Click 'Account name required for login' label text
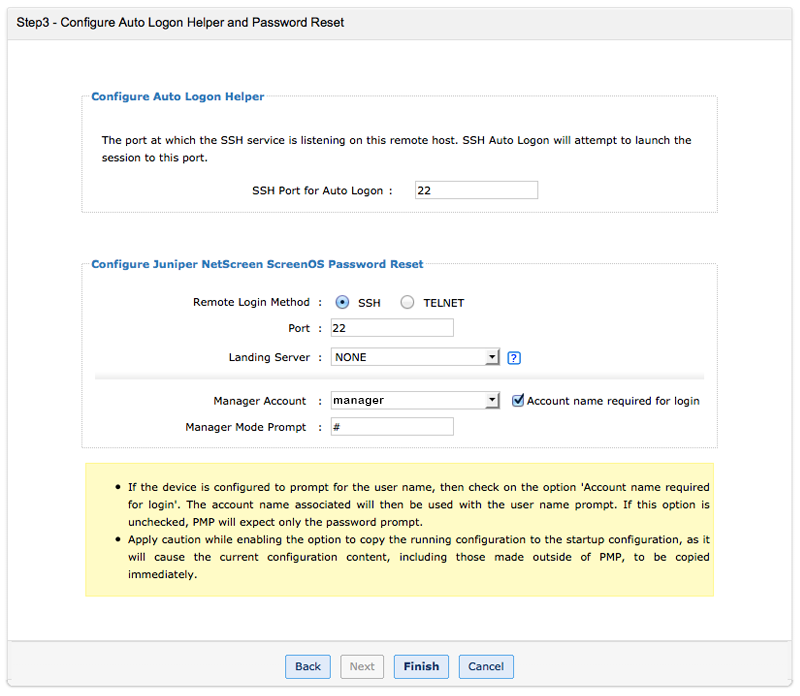Screen dimensions: 800x696 click(613, 401)
